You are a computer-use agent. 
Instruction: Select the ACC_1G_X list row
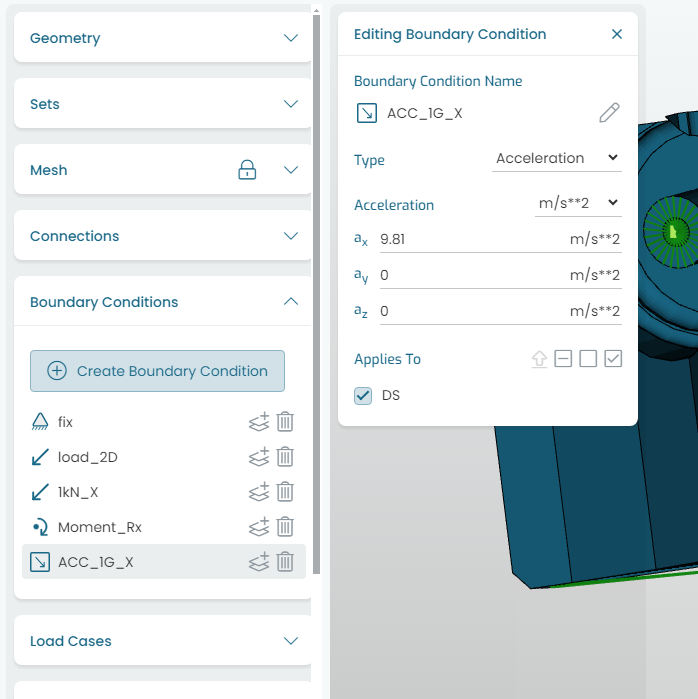tap(164, 562)
